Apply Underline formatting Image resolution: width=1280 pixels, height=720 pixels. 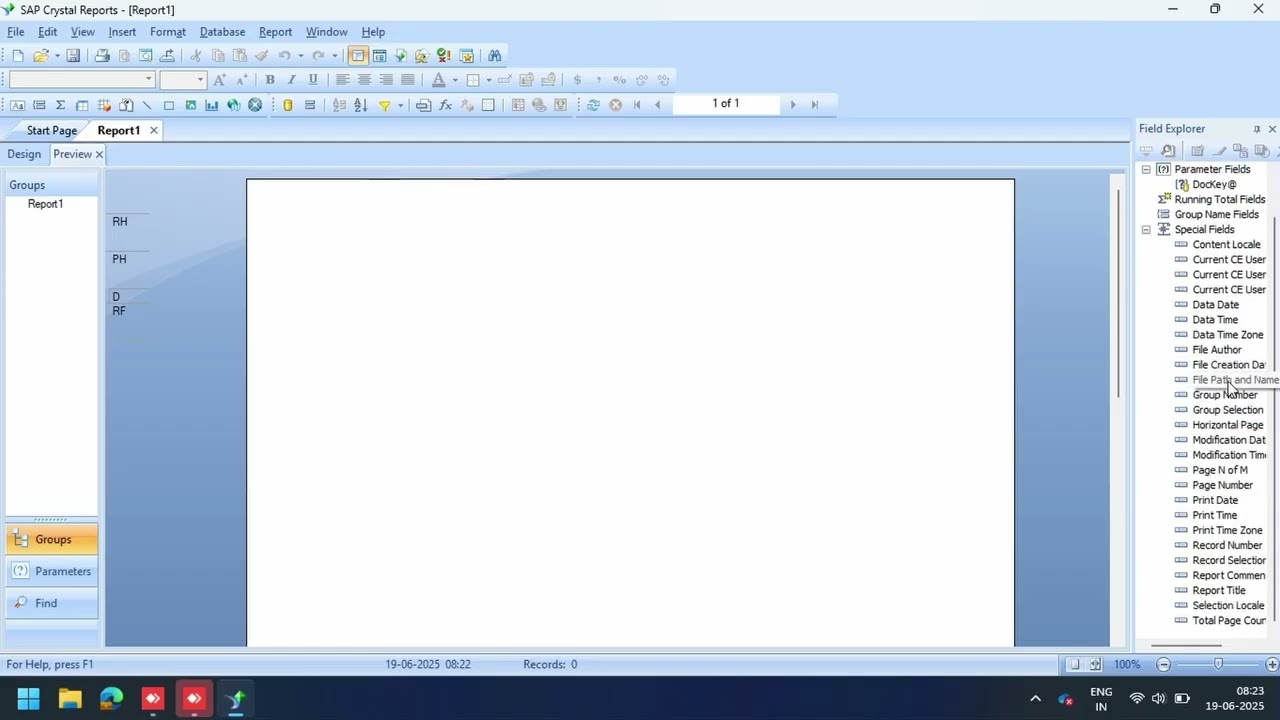pos(313,80)
